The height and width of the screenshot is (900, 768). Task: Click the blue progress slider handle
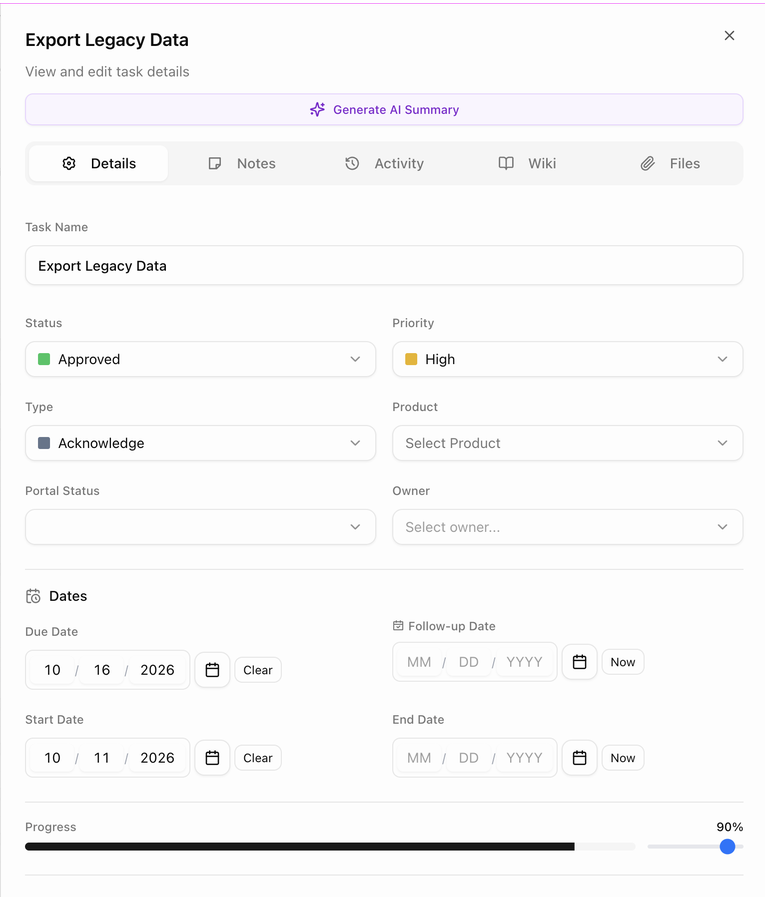pyautogui.click(x=727, y=847)
